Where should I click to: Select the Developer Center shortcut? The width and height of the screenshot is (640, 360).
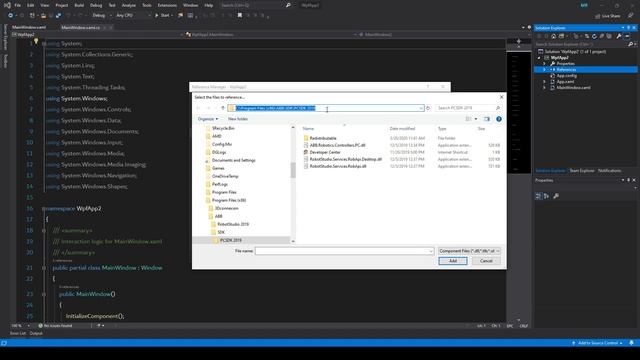coord(324,152)
